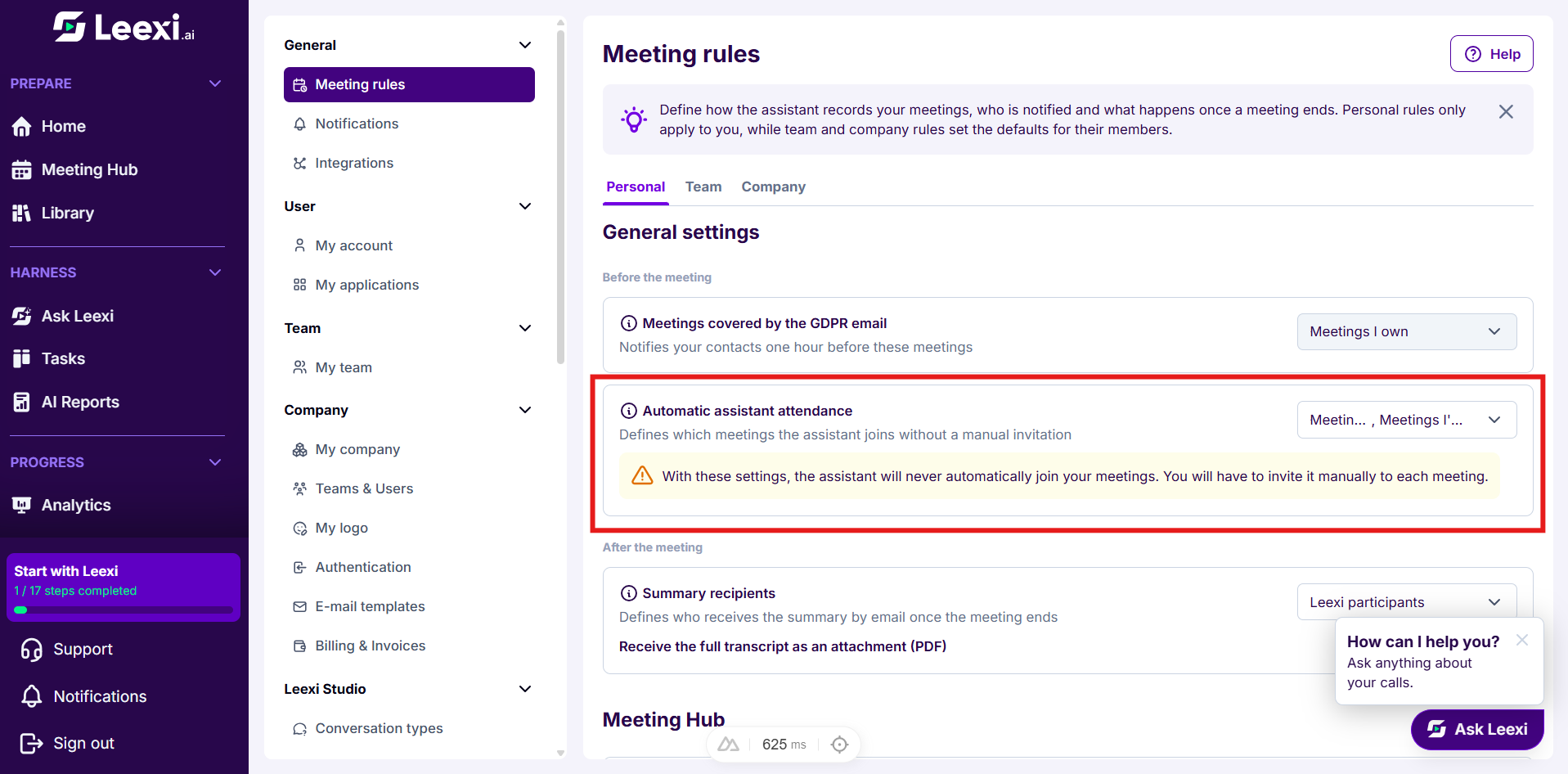Collapse the General settings group
1568x774 pixels.
[525, 45]
